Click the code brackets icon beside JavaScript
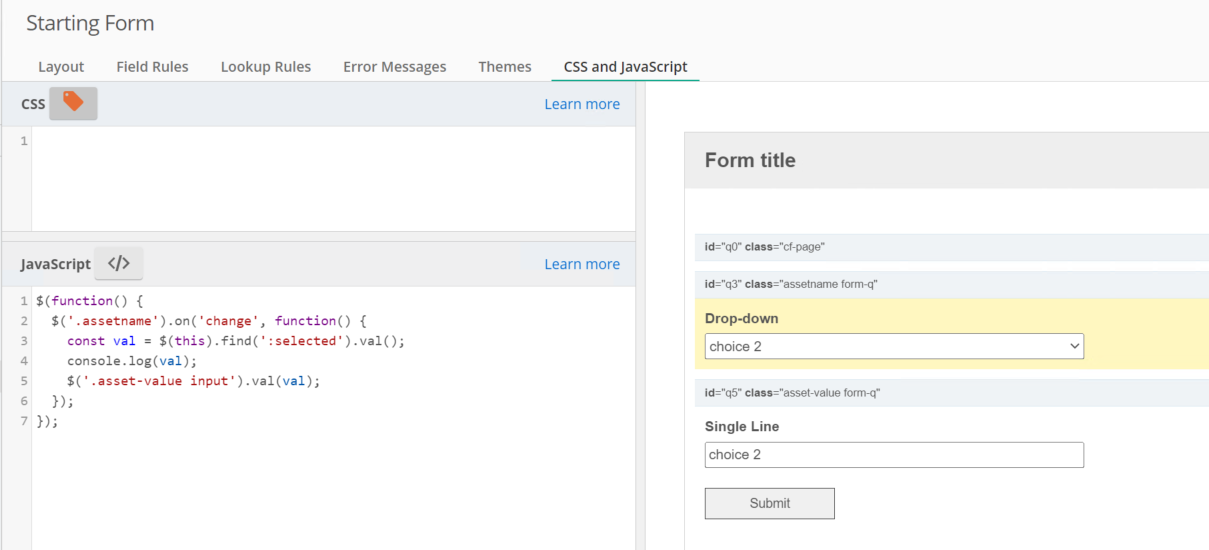Viewport: 1209px width, 550px height. click(x=118, y=264)
